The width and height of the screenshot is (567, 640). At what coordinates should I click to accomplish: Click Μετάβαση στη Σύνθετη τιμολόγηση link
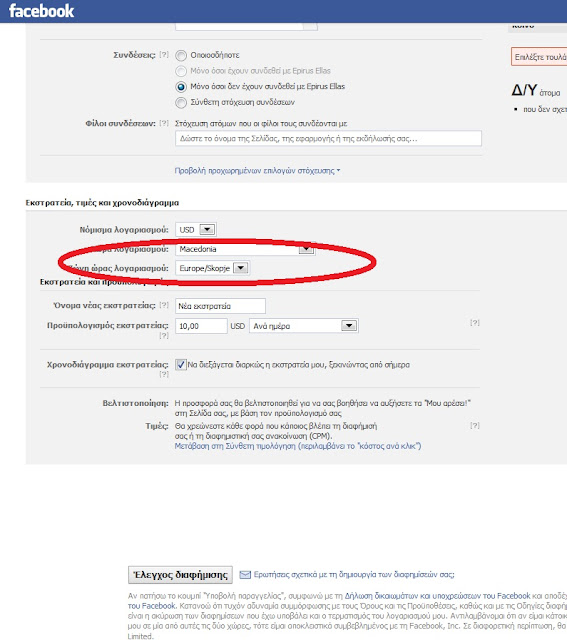point(298,446)
